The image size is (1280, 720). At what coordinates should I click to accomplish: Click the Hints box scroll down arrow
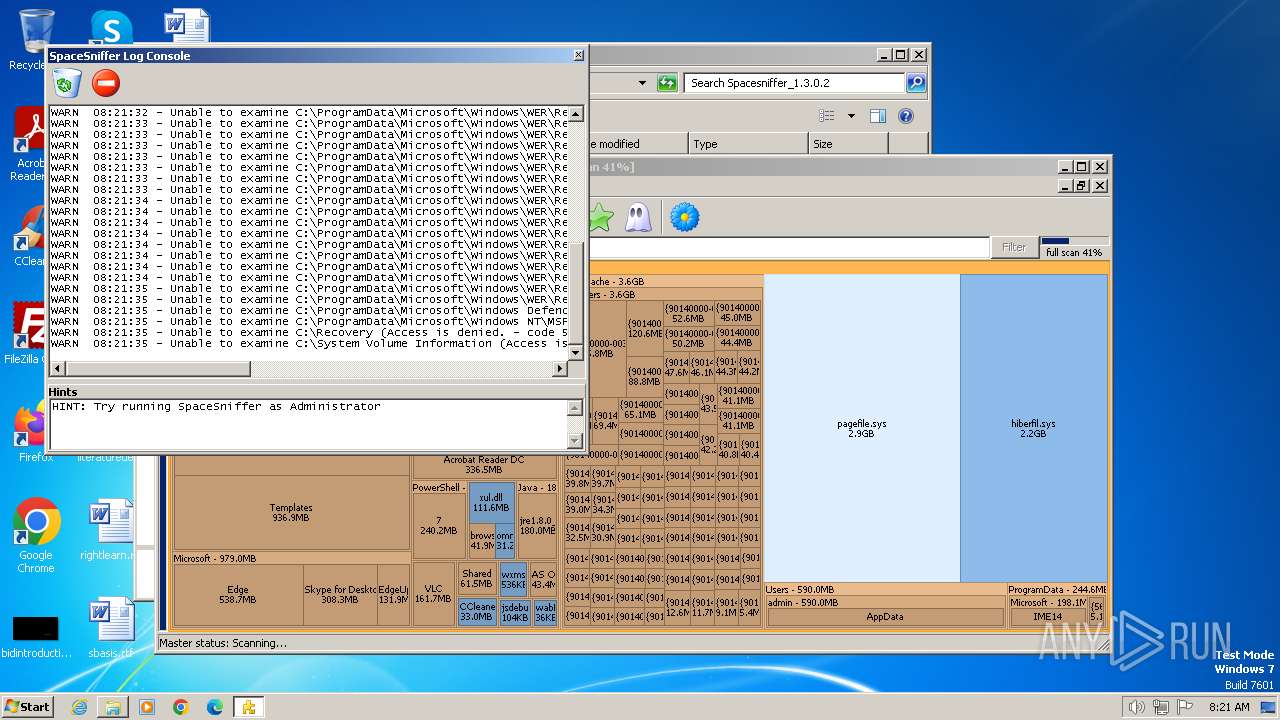[x=575, y=441]
